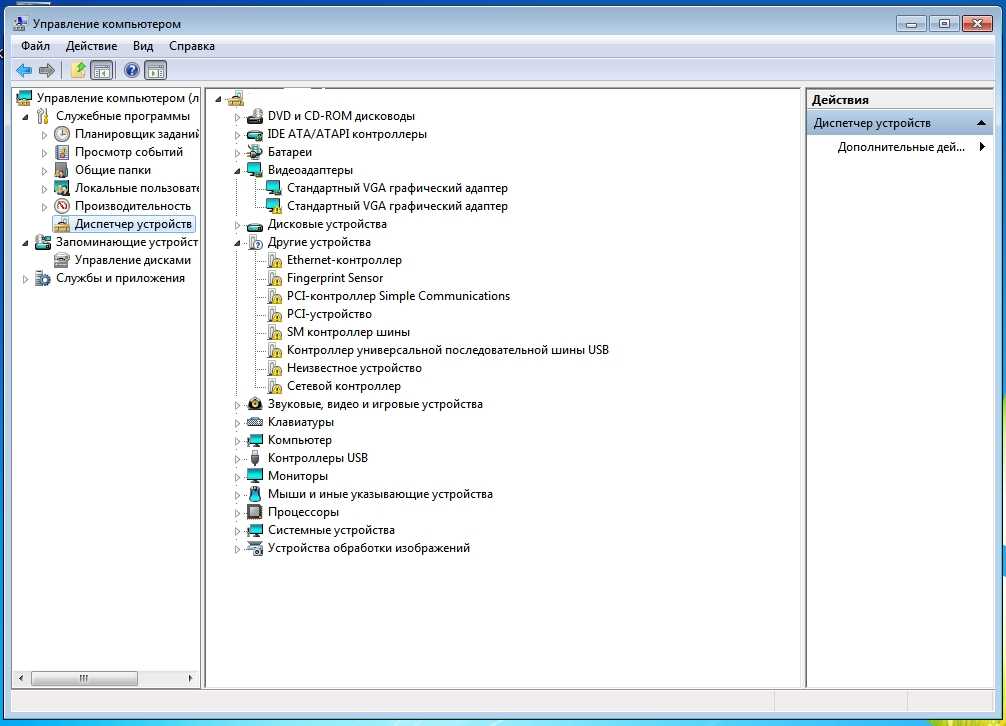Viewport: 1006px width, 726px height.
Task: Click the Fingerprint Sensor device warning icon
Action: [x=274, y=279]
